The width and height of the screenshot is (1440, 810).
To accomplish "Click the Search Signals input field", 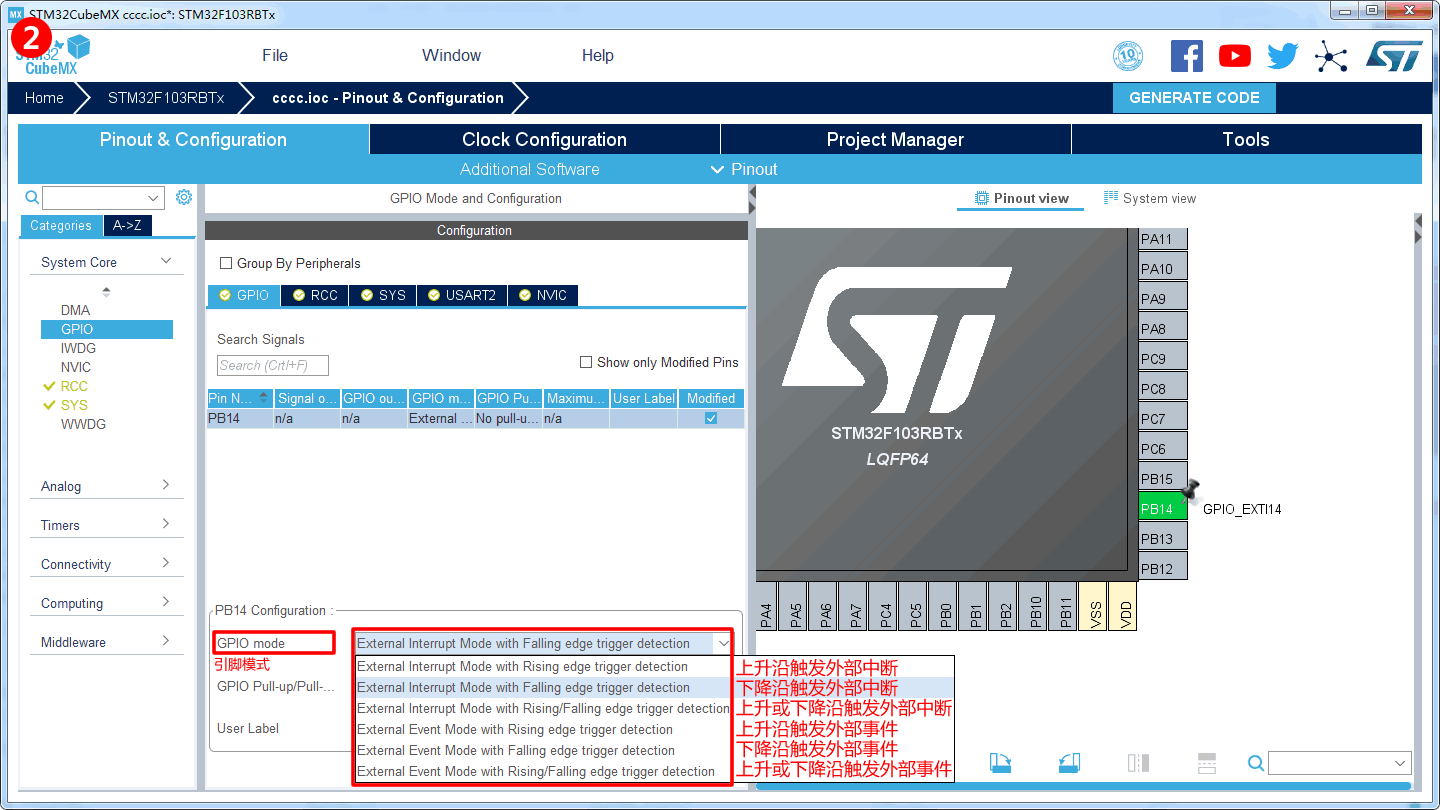I will [x=273, y=365].
